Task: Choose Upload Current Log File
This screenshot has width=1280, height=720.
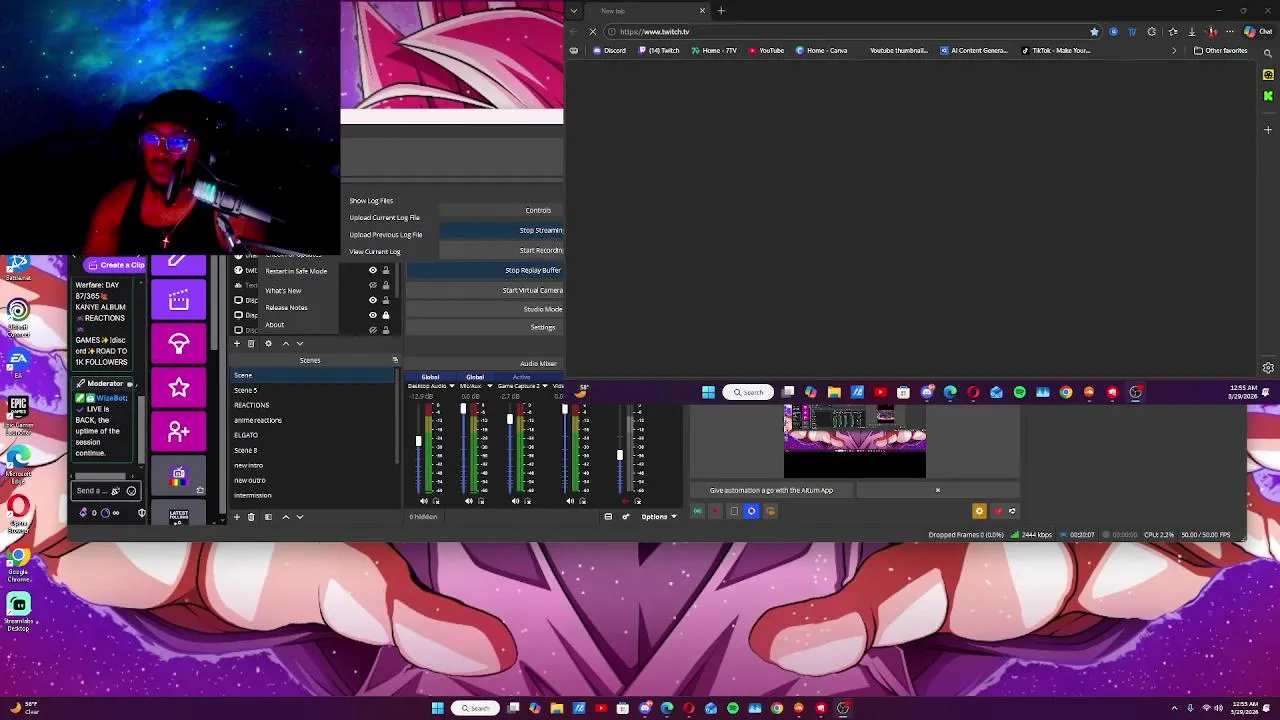Action: click(384, 218)
